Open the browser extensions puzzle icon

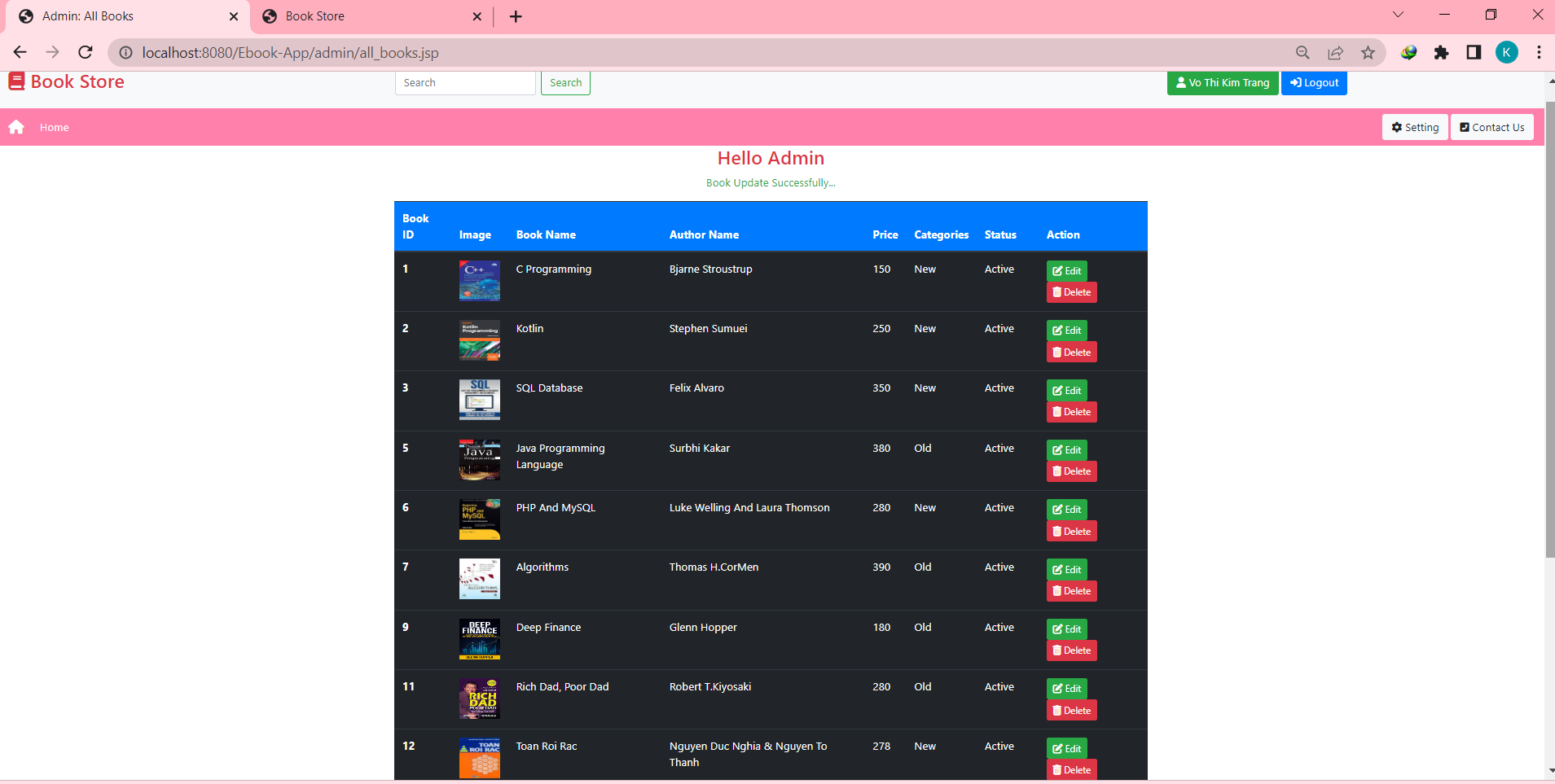[1441, 52]
